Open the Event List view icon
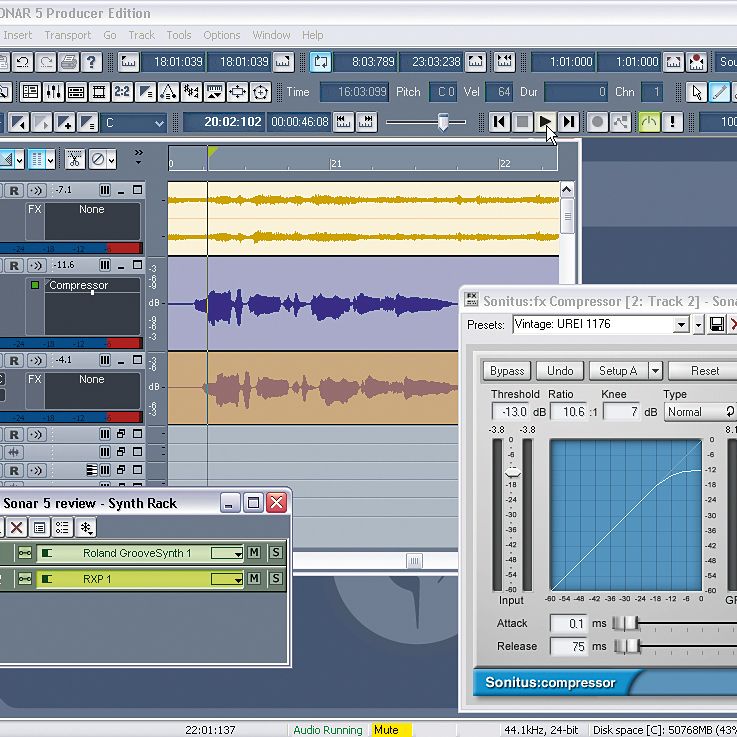This screenshot has width=737, height=737. point(76,92)
